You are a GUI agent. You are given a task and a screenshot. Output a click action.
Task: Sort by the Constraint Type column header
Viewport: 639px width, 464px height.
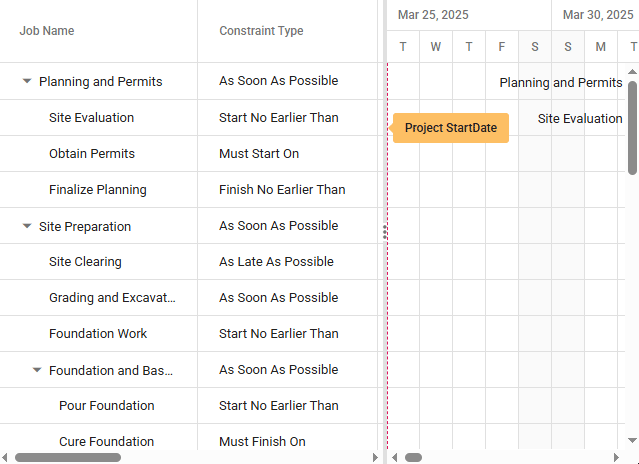click(261, 31)
